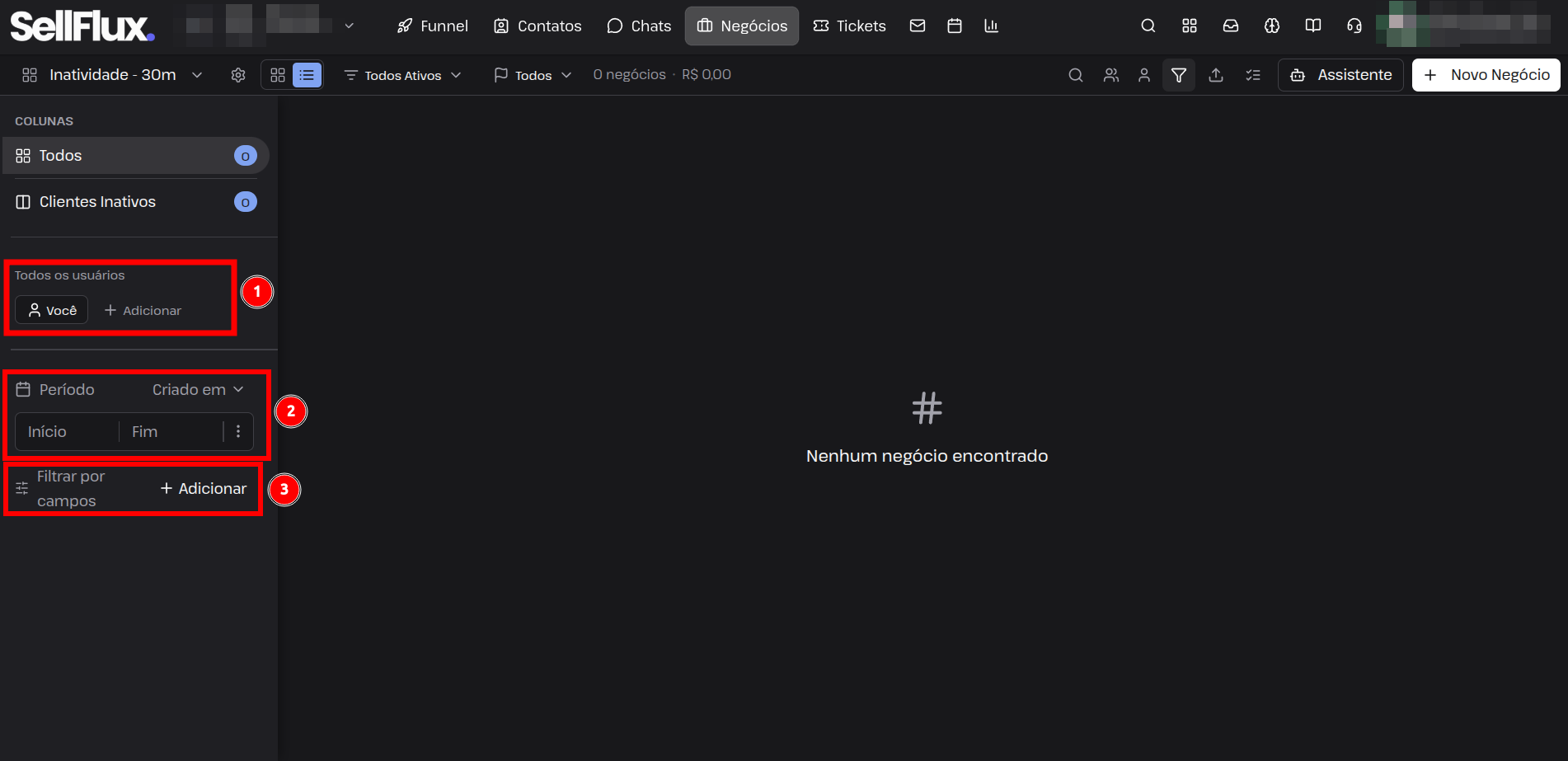Click the Novo Negócio button

(x=1486, y=75)
